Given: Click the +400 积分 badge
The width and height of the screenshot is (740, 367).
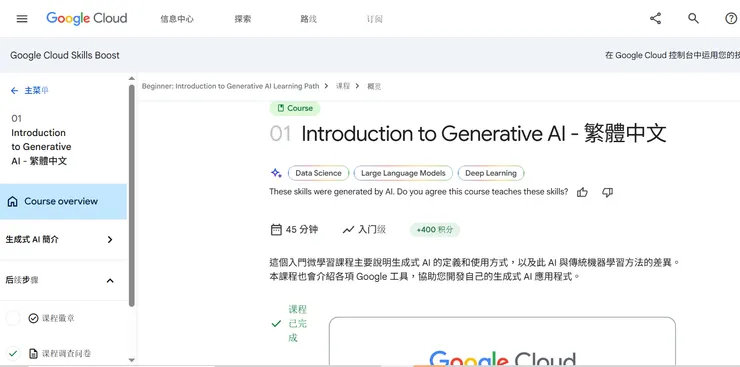Looking at the screenshot, I should (435, 230).
